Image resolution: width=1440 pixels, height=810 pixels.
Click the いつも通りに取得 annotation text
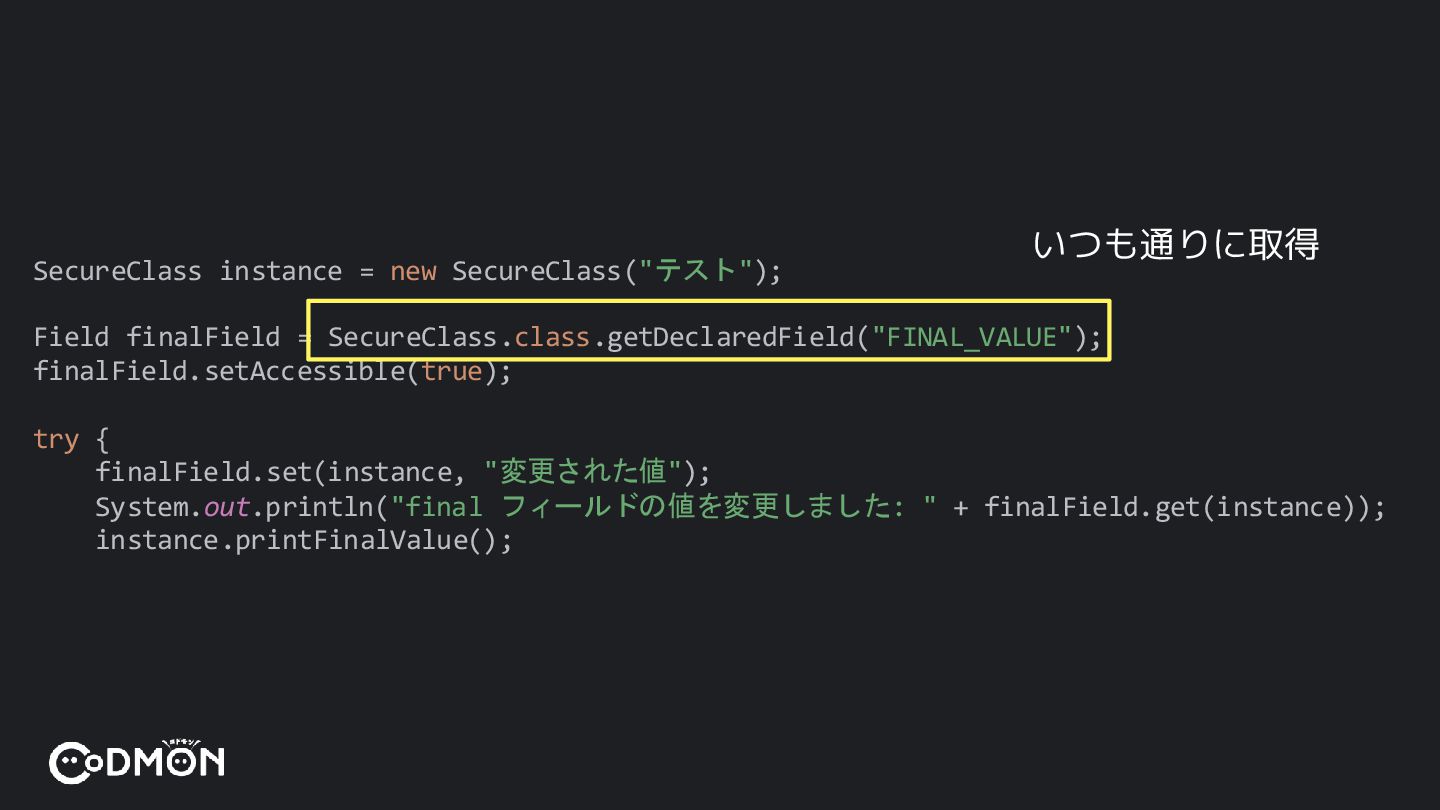point(1176,244)
